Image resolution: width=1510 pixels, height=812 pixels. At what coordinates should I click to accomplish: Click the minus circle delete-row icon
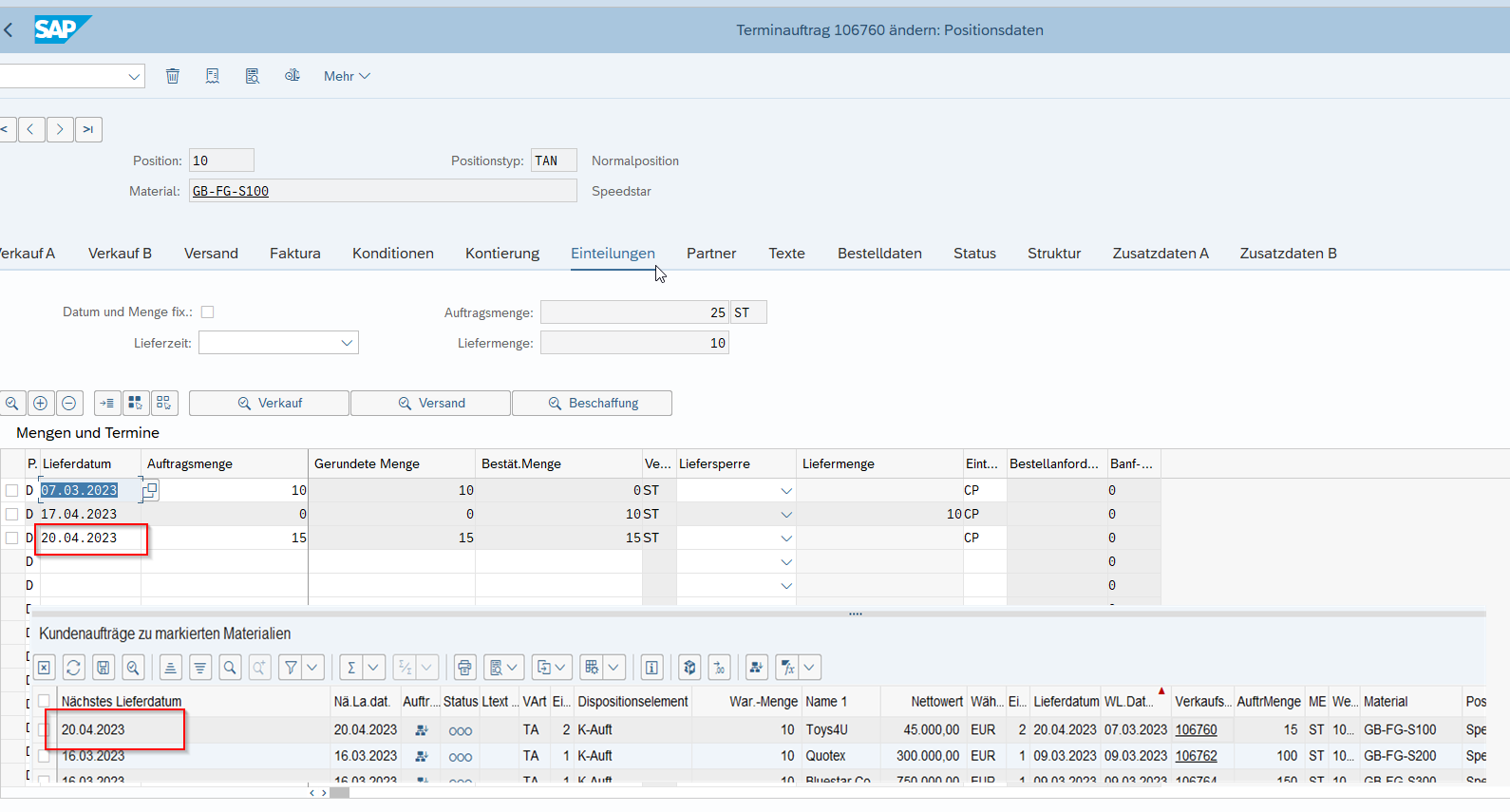tap(69, 404)
